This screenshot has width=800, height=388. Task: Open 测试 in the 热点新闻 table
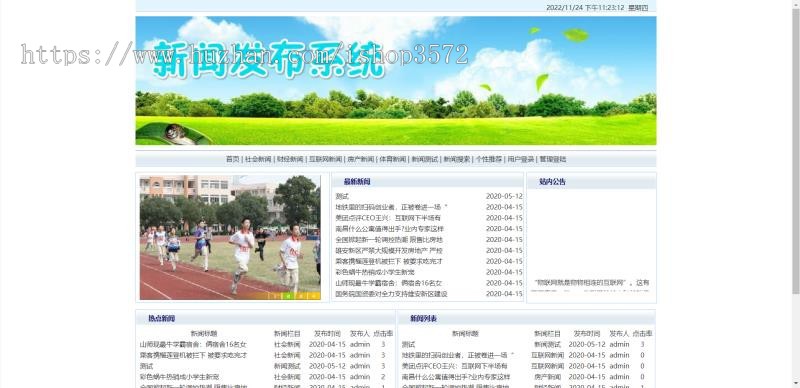click(x=146, y=366)
